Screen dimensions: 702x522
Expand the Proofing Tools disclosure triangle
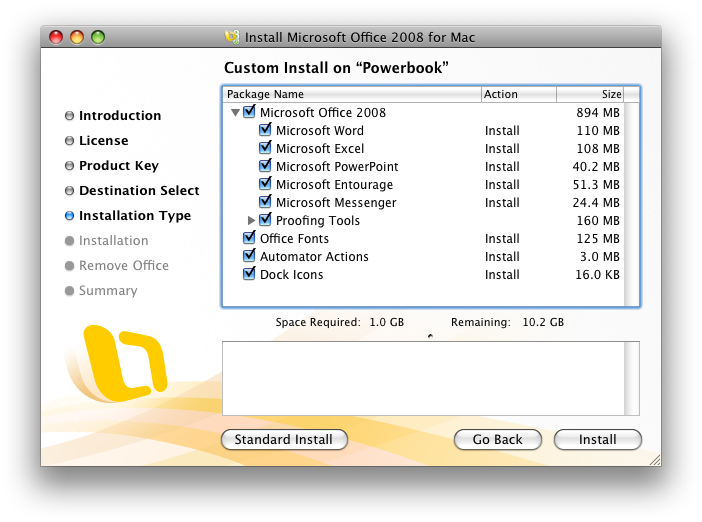pos(251,220)
